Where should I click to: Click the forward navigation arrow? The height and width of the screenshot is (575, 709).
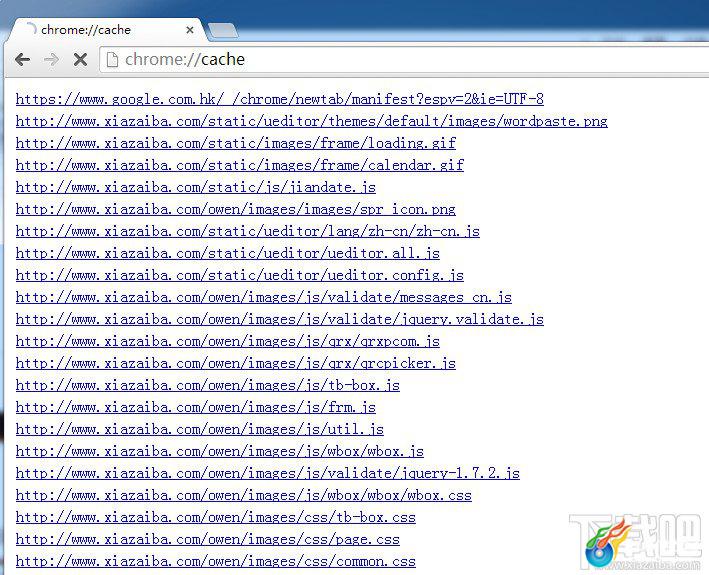pyautogui.click(x=51, y=59)
